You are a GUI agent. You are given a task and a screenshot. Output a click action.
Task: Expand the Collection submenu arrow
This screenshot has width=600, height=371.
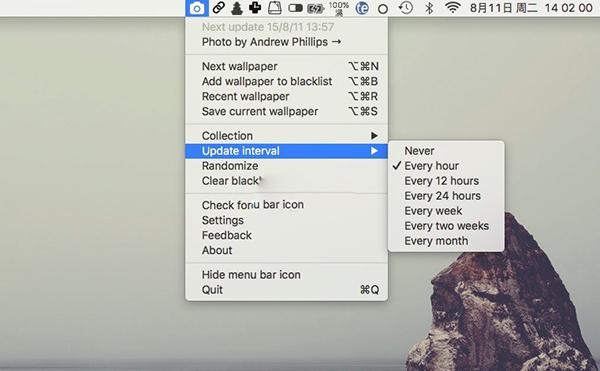[x=374, y=135]
